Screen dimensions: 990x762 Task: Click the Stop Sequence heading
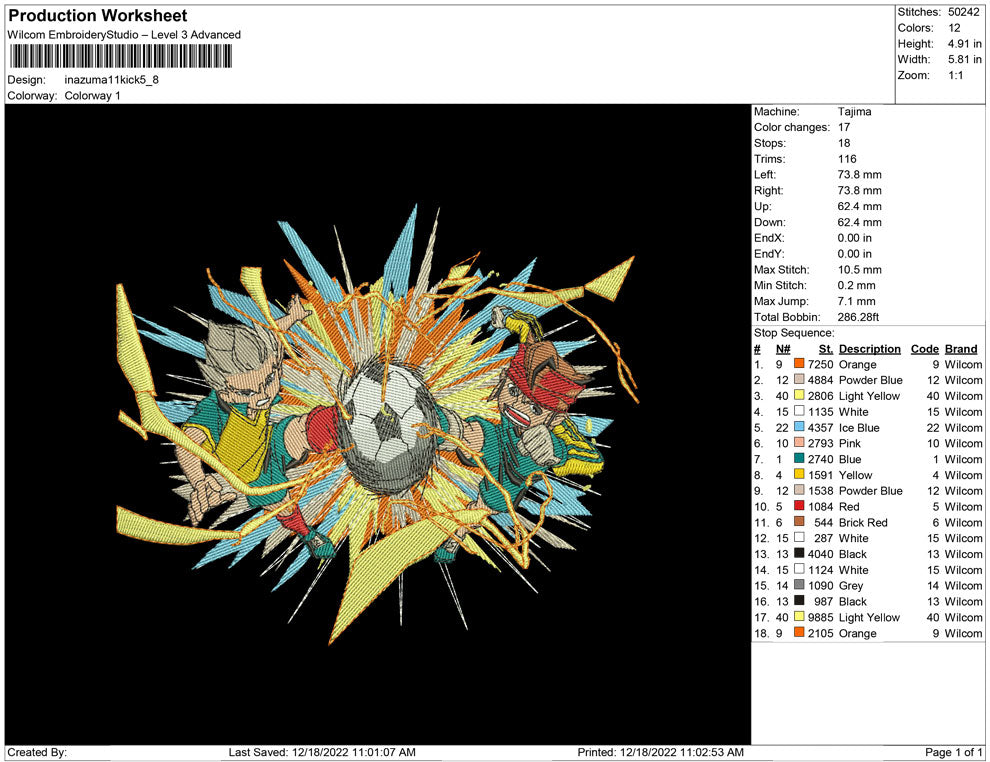(x=793, y=333)
